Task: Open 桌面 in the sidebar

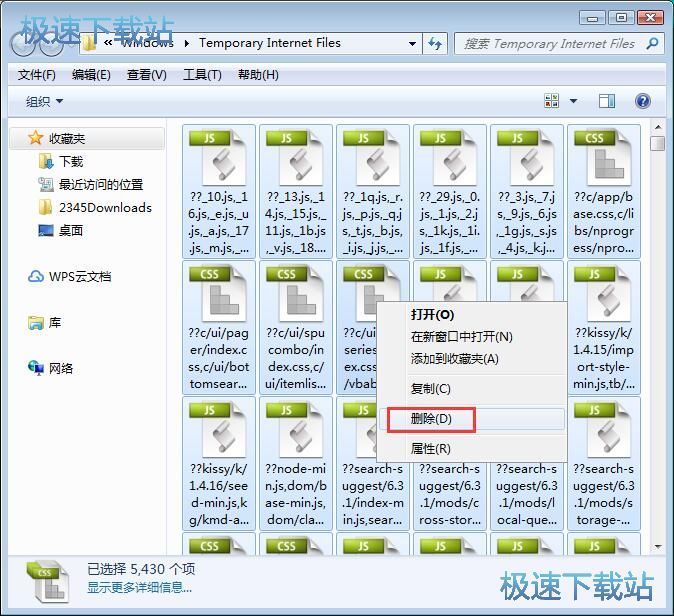Action: 71,231
